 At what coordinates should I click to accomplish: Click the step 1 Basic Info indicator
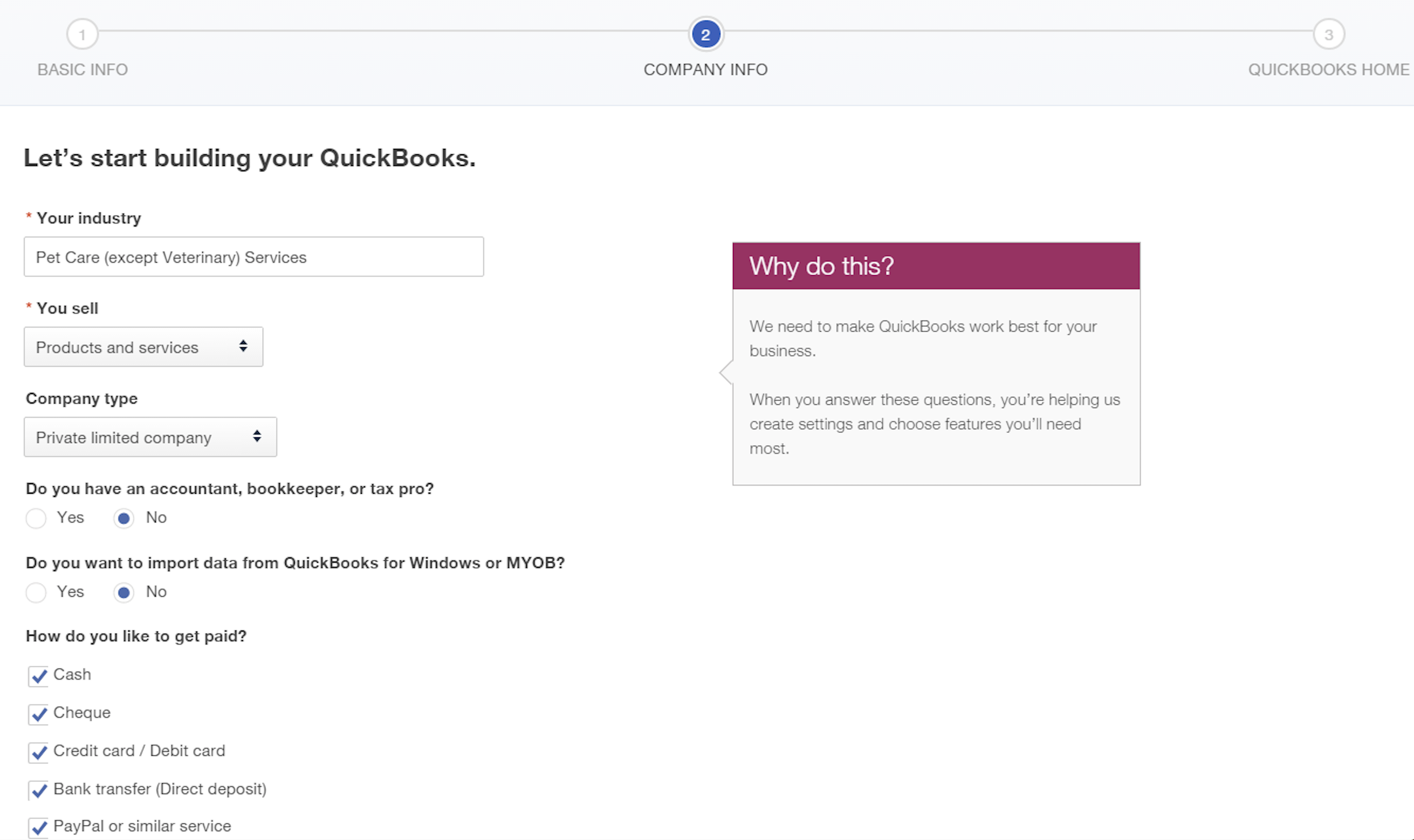pyautogui.click(x=81, y=35)
